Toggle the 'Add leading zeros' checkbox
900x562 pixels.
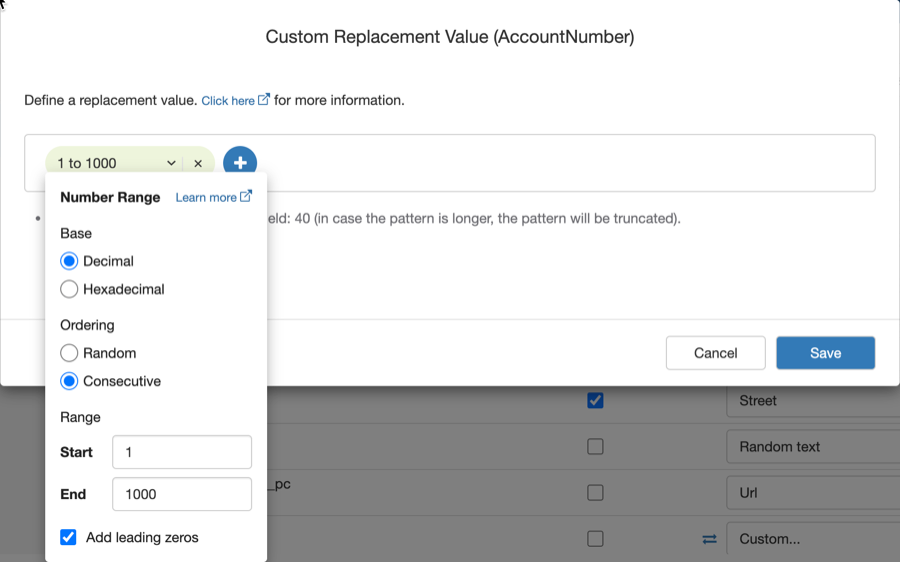(x=68, y=537)
